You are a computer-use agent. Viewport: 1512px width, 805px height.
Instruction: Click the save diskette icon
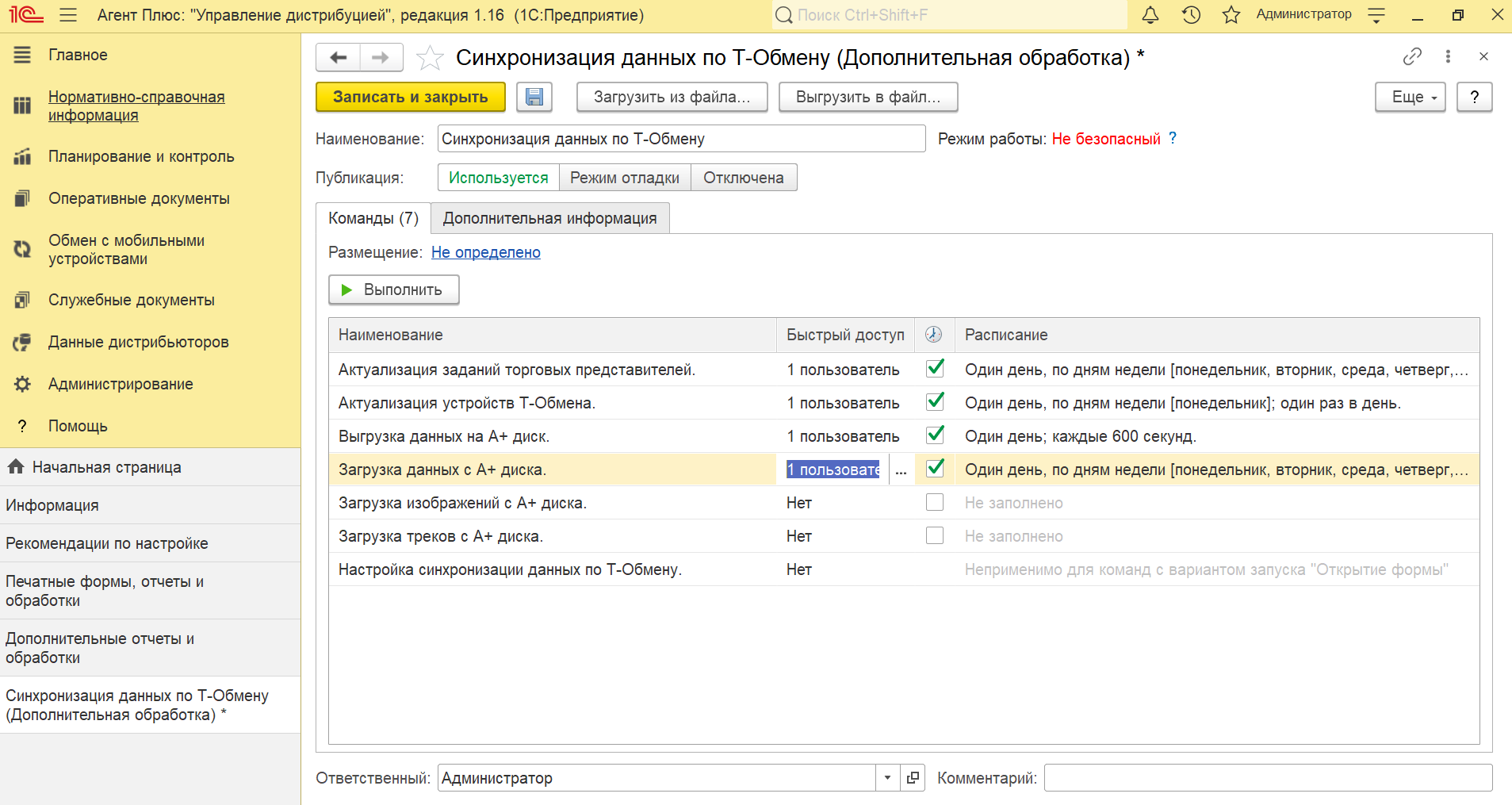(x=534, y=97)
